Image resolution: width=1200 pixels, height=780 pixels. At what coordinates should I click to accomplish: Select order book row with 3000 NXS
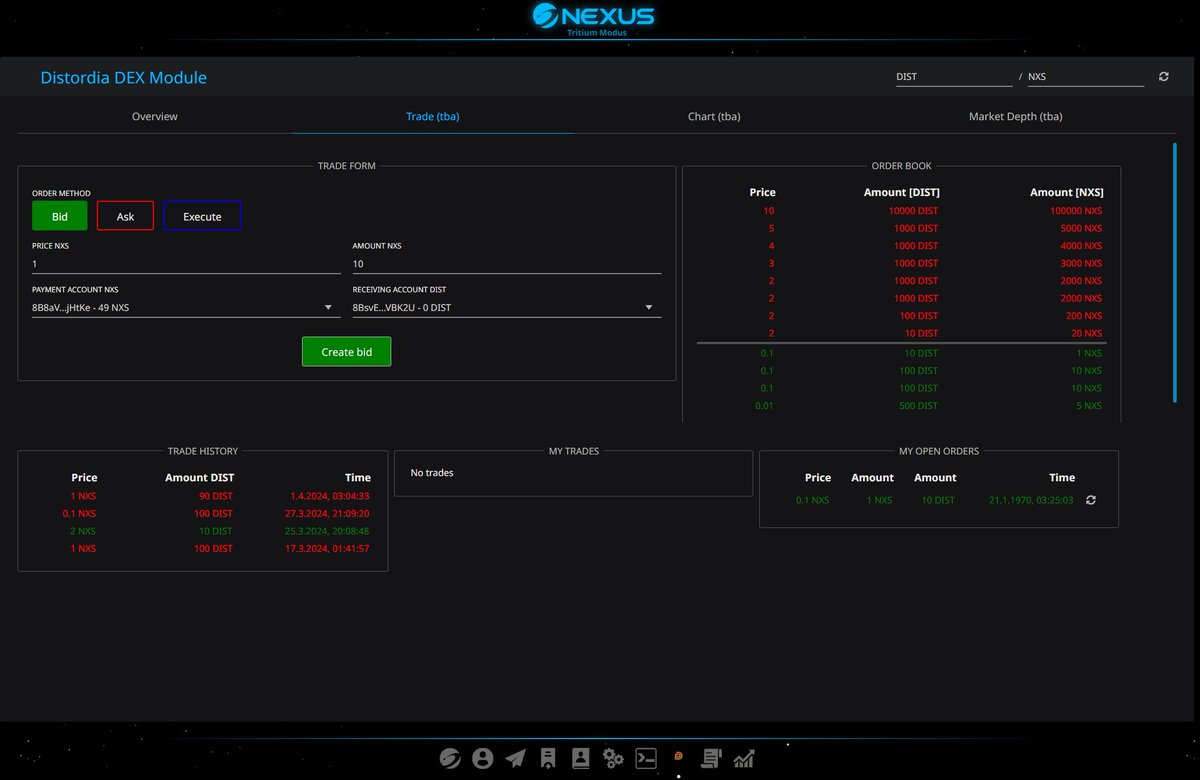click(900, 263)
